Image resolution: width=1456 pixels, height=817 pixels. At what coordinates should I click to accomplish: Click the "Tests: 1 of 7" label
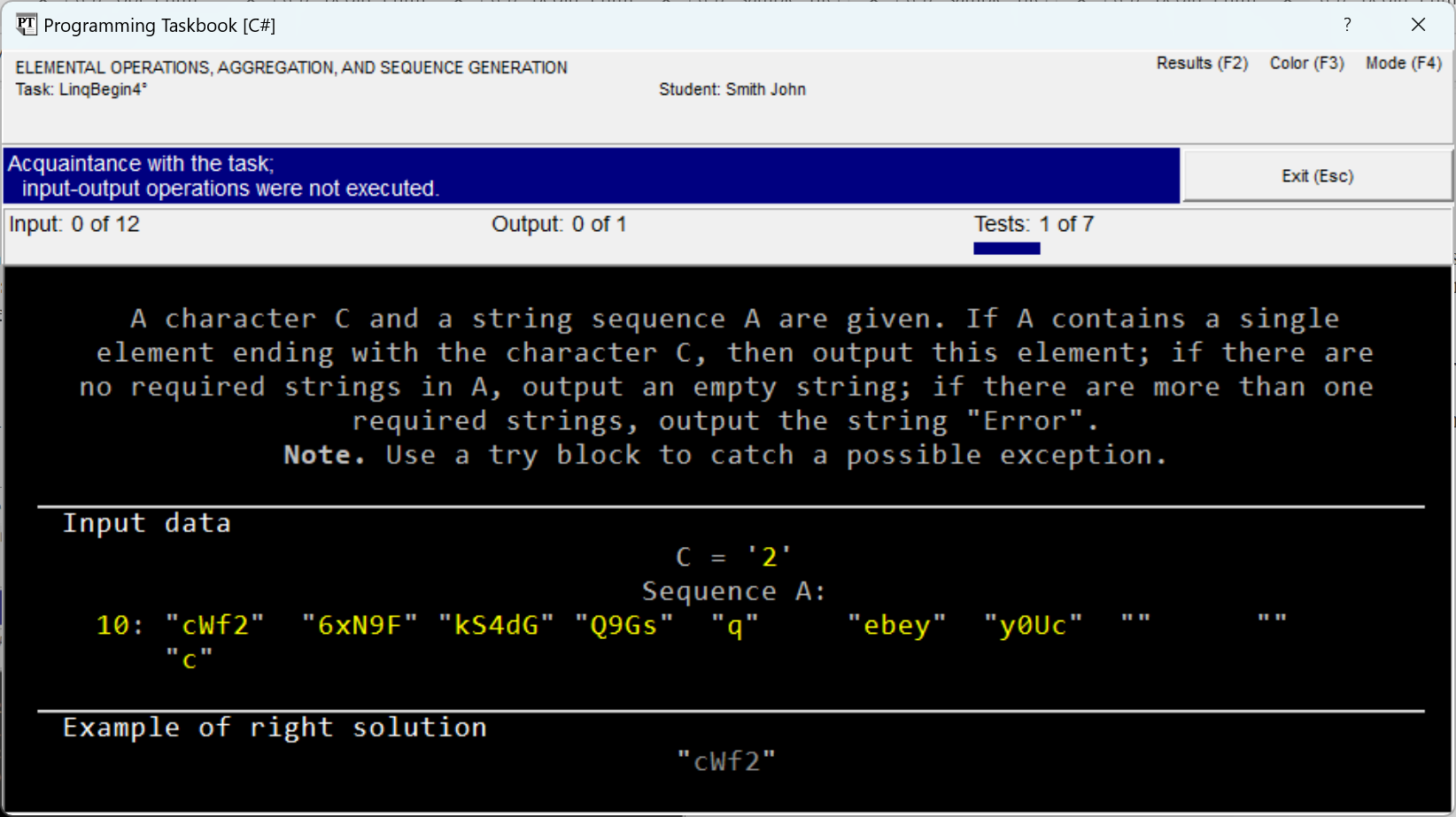(1034, 225)
